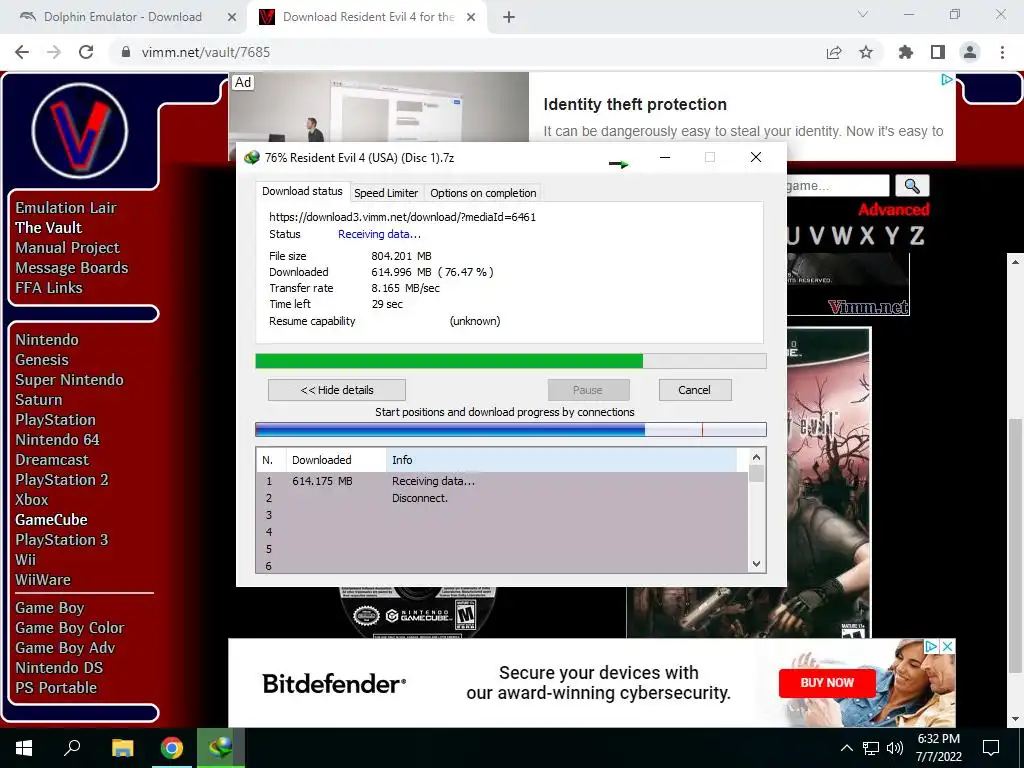
Task: Select the Download Resident Evil 4 browser tab
Action: 368,17
